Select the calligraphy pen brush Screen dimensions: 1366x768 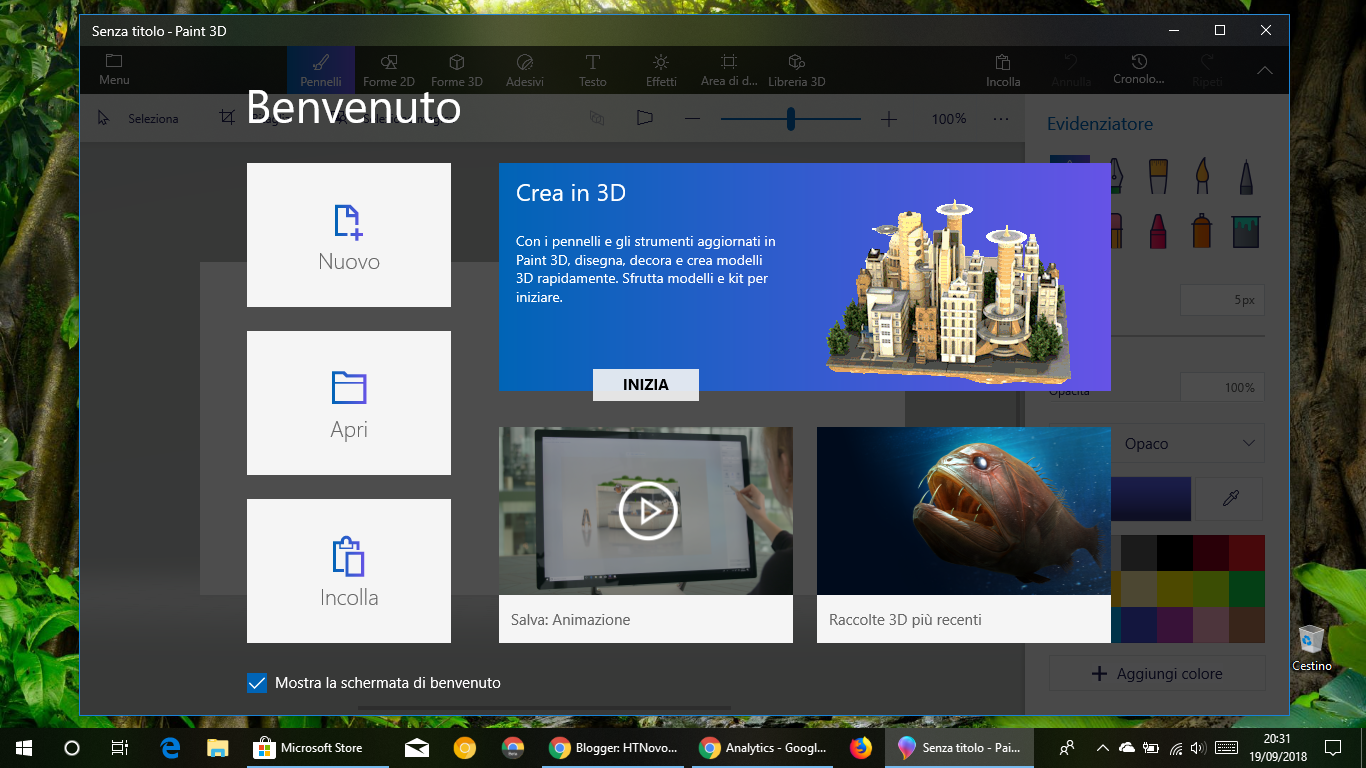pyautogui.click(x=1115, y=176)
